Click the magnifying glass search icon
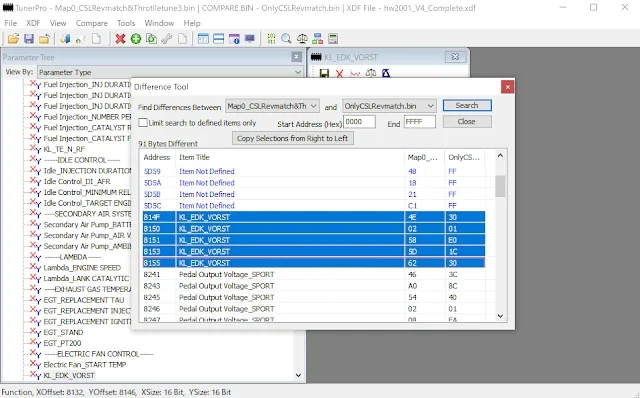Image resolution: width=640 pixels, height=398 pixels. pyautogui.click(x=286, y=39)
